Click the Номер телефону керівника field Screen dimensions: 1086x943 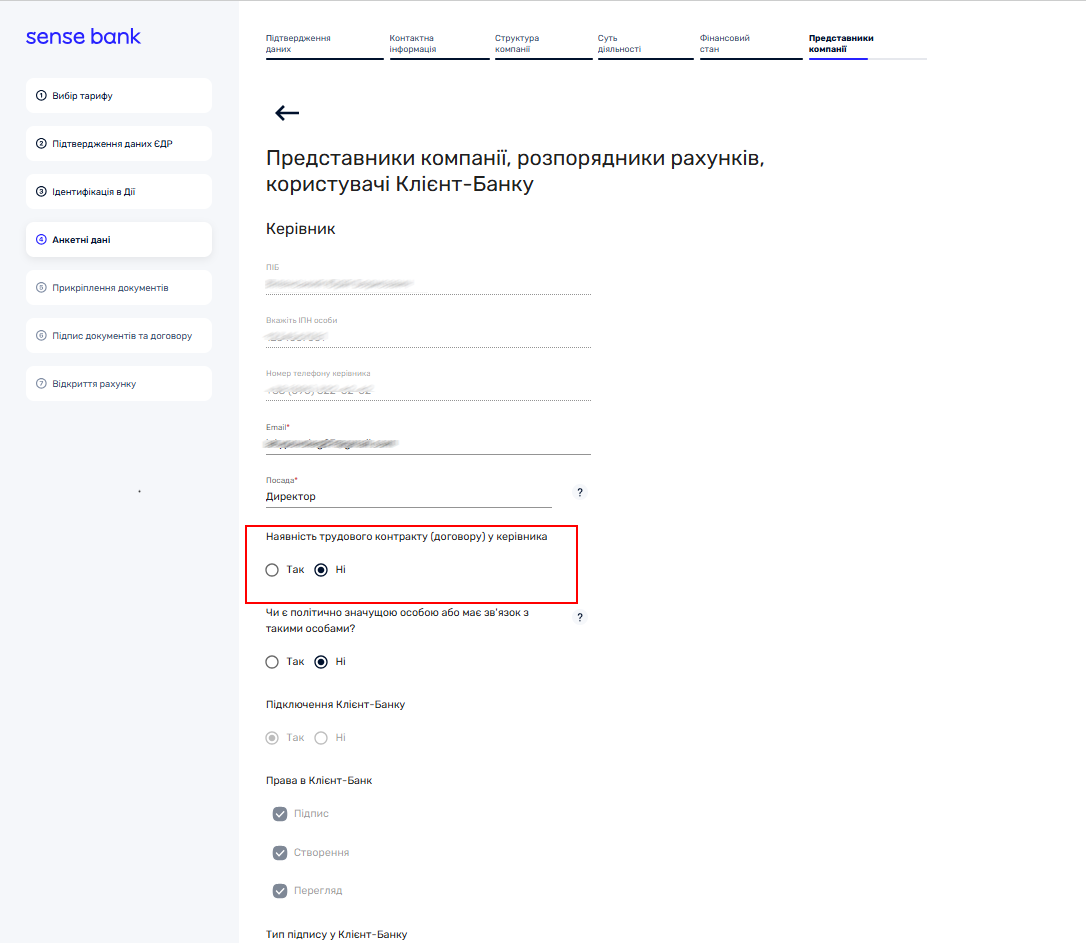click(428, 390)
